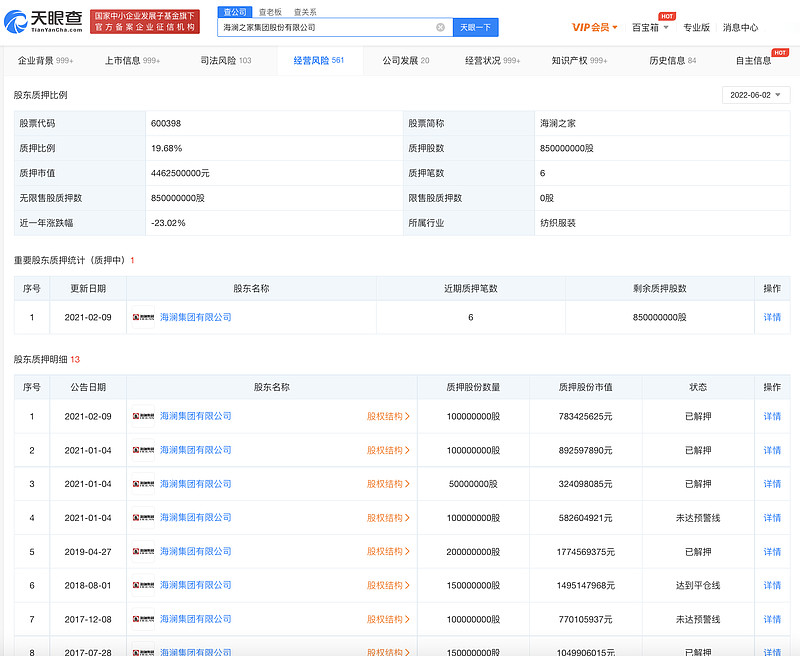
Task: Click the company logo in the 重要股东质押统计 row
Action: (144, 317)
